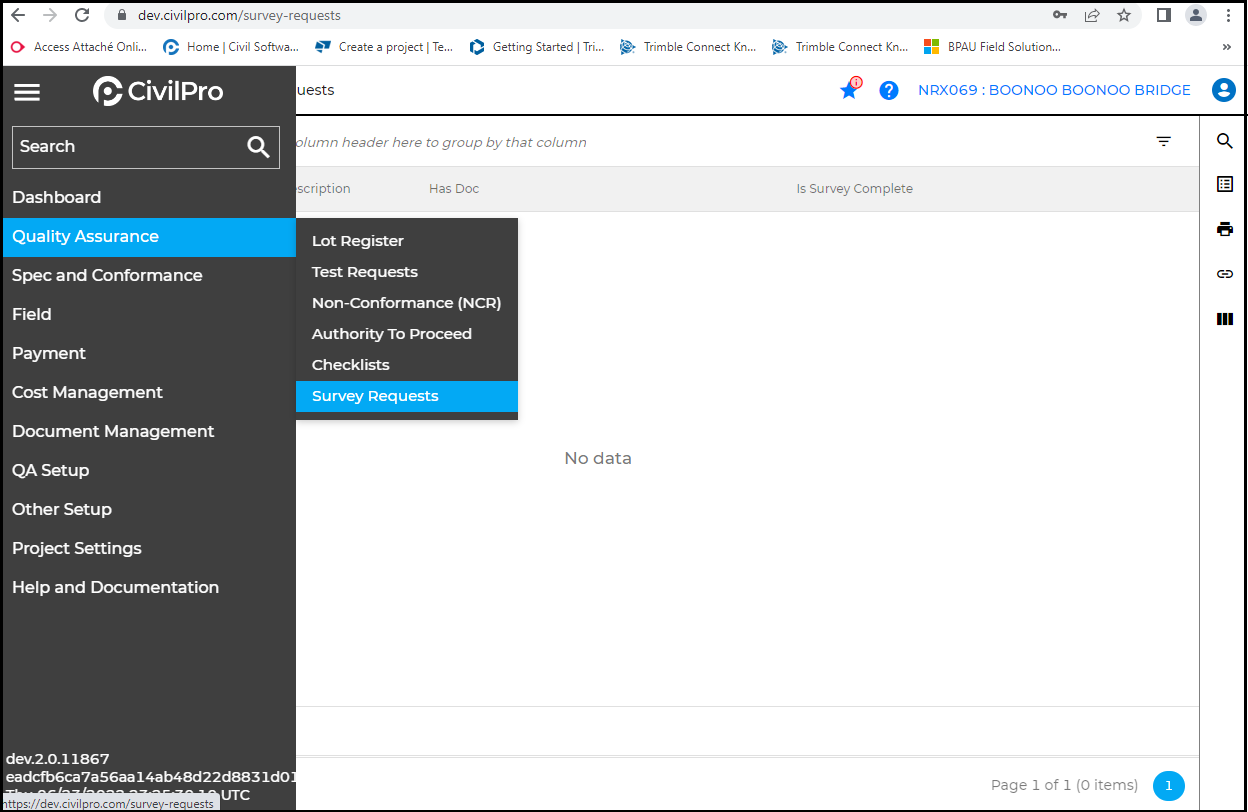Open favourites star icon with notification

tap(849, 90)
